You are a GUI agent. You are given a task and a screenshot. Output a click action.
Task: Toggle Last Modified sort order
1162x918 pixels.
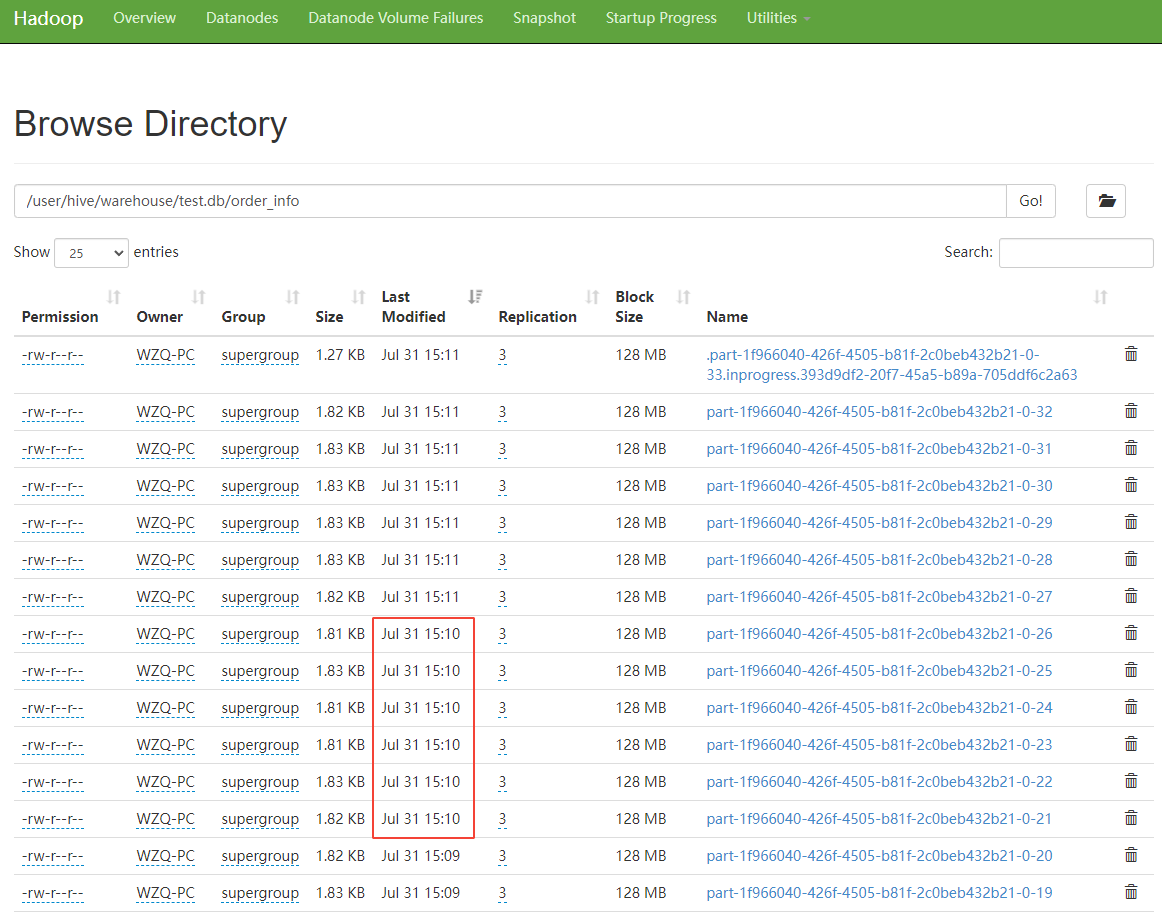tap(432, 307)
